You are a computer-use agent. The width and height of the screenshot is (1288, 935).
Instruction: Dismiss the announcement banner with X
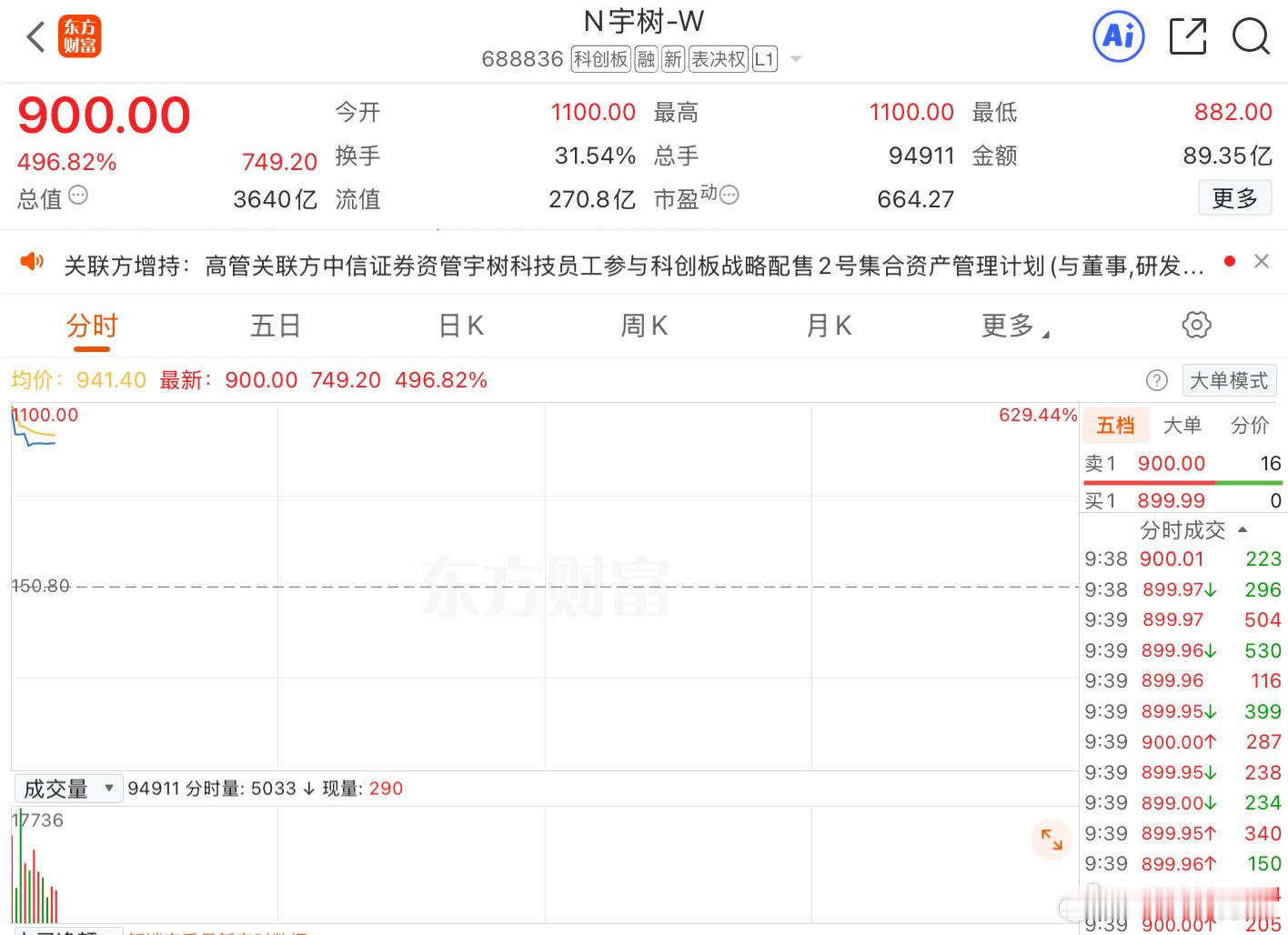pos(1261,262)
